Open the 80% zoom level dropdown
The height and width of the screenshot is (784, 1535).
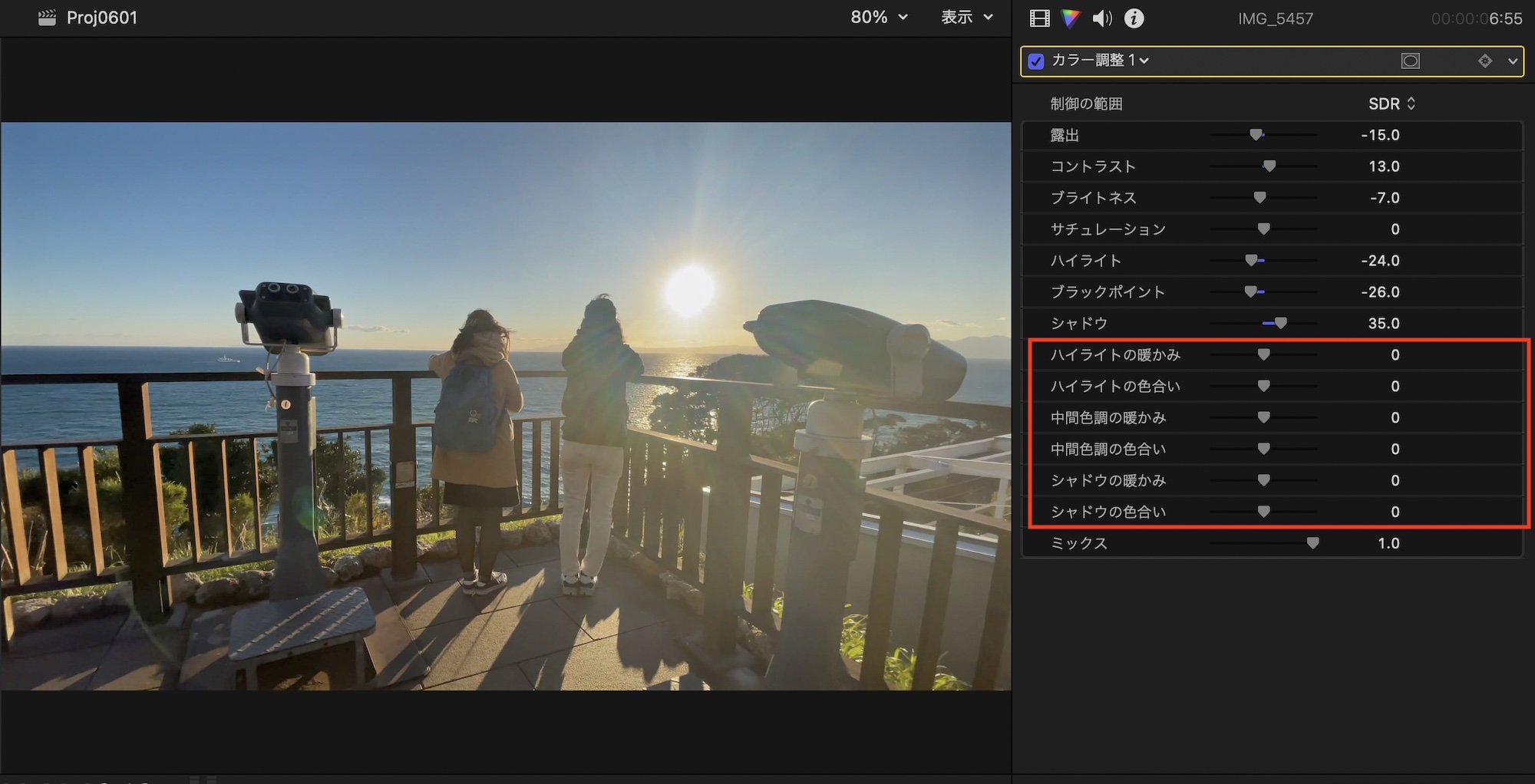tap(879, 17)
